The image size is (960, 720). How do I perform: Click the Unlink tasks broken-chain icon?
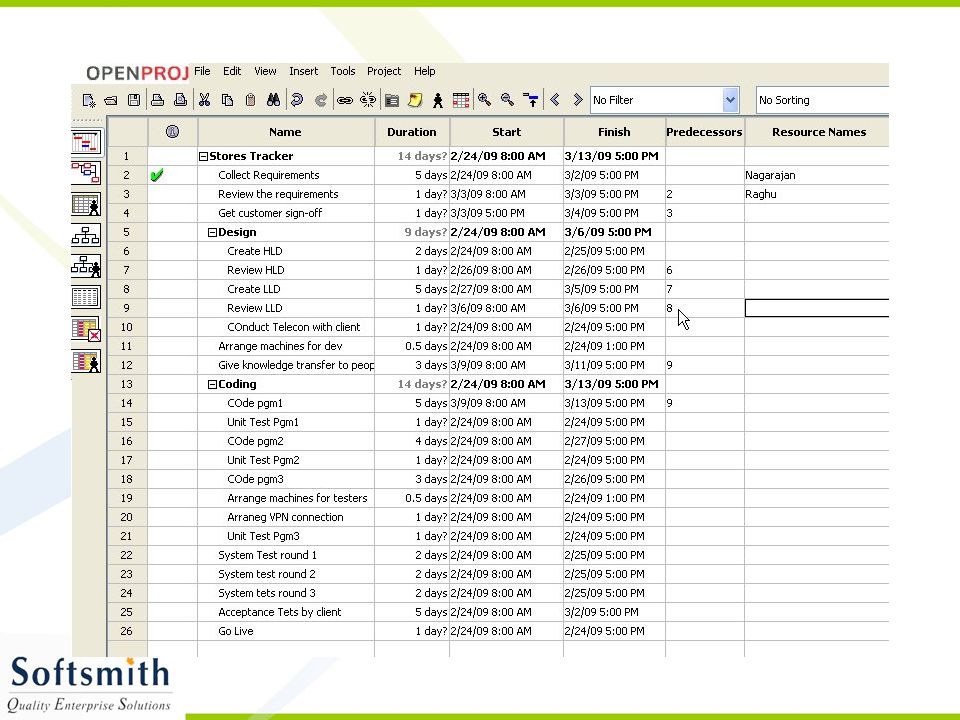coord(368,100)
